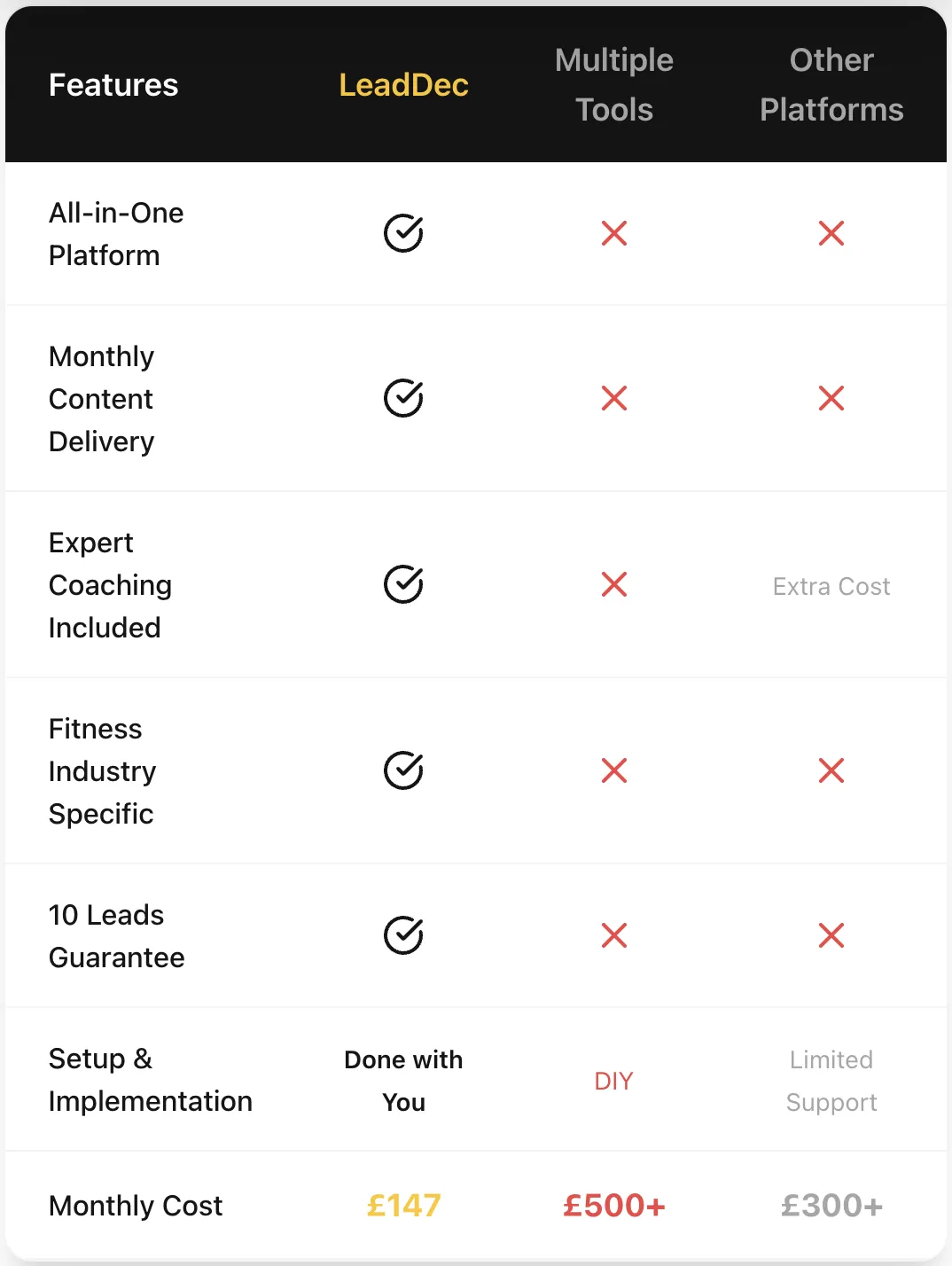Click the LeadDec checkmark for Expert Coaching Included
The width and height of the screenshot is (952, 1266).
pos(403,584)
